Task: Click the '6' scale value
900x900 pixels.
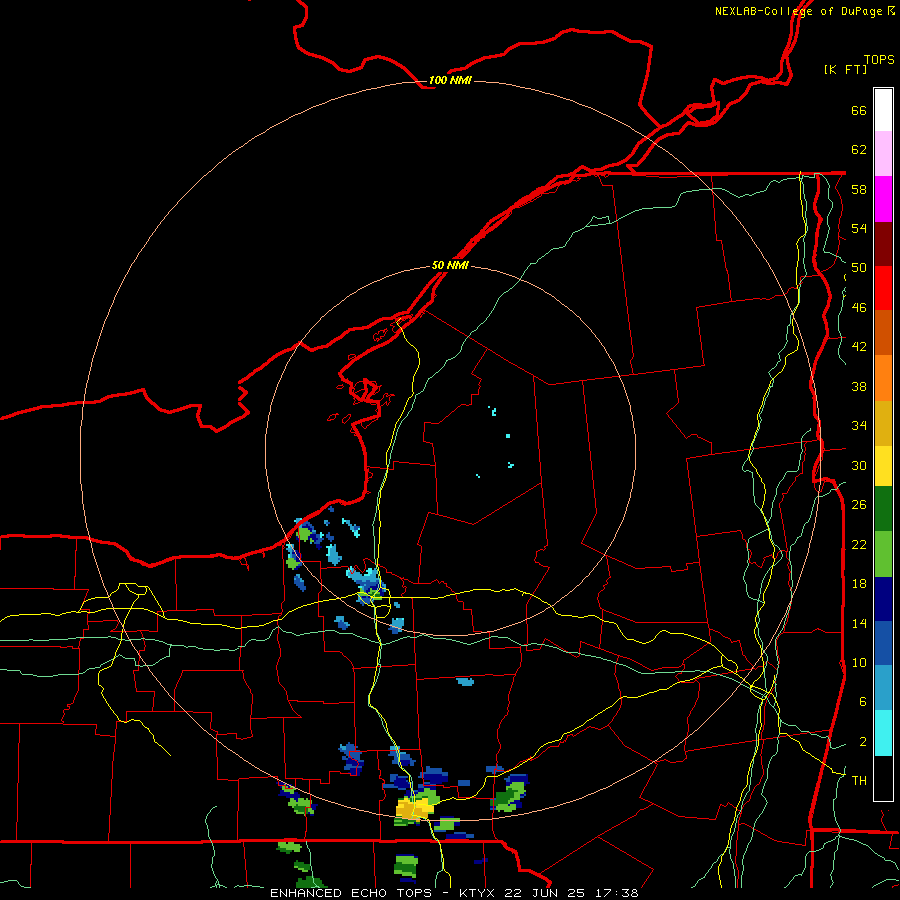Action: [x=863, y=702]
